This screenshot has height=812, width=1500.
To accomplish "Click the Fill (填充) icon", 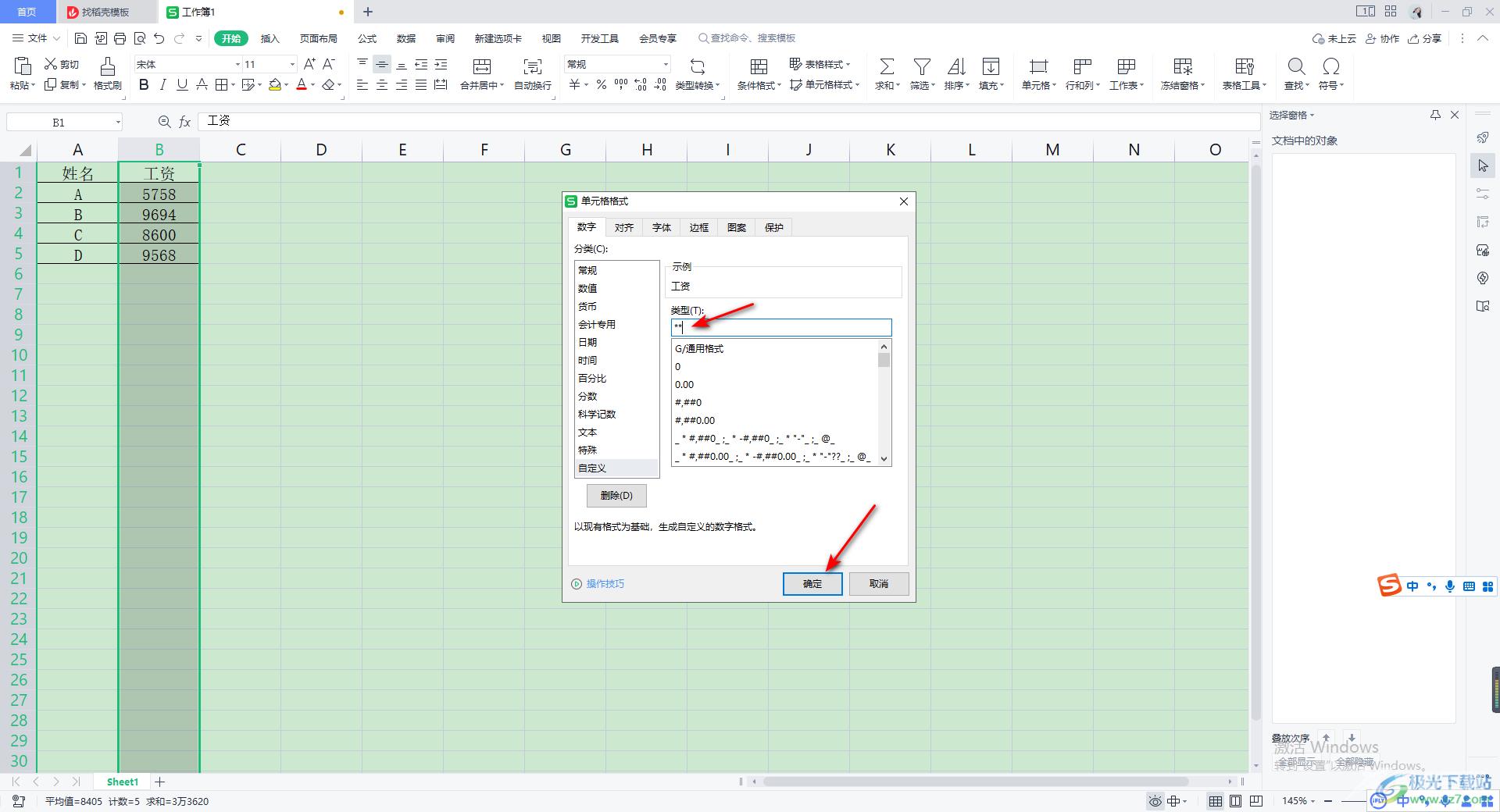I will pos(991,66).
